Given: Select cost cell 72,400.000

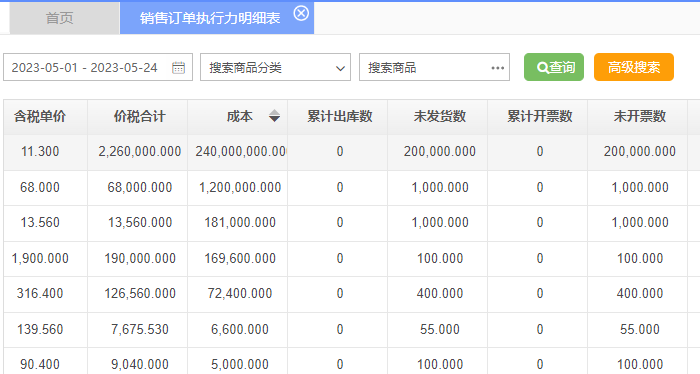Looking at the screenshot, I should click(238, 294).
